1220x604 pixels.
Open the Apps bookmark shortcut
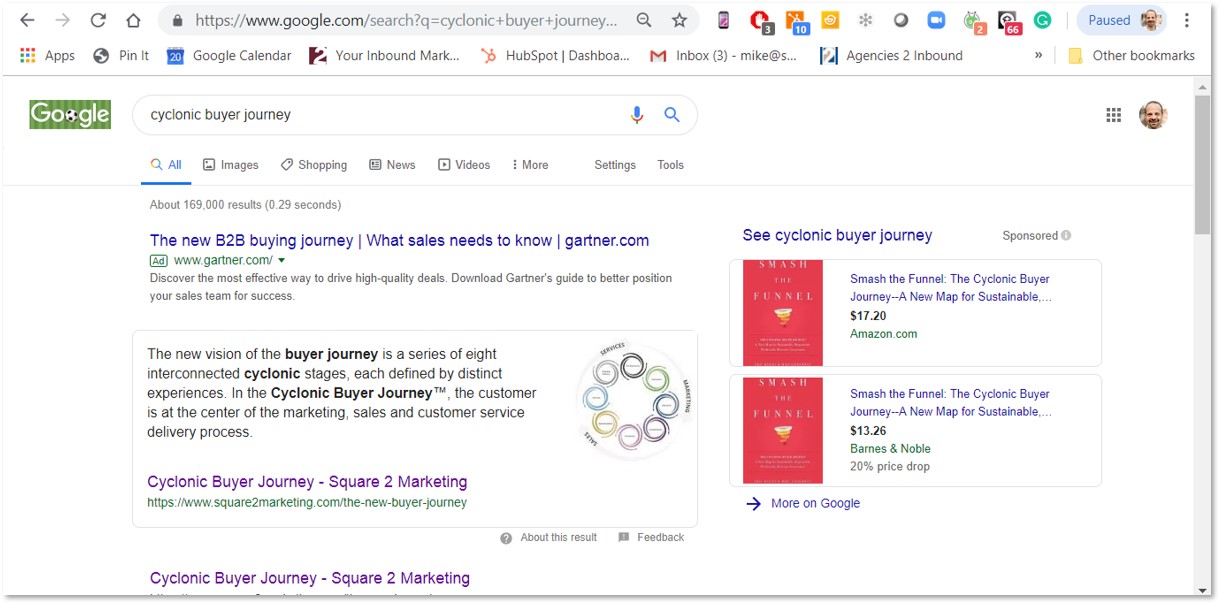47,56
